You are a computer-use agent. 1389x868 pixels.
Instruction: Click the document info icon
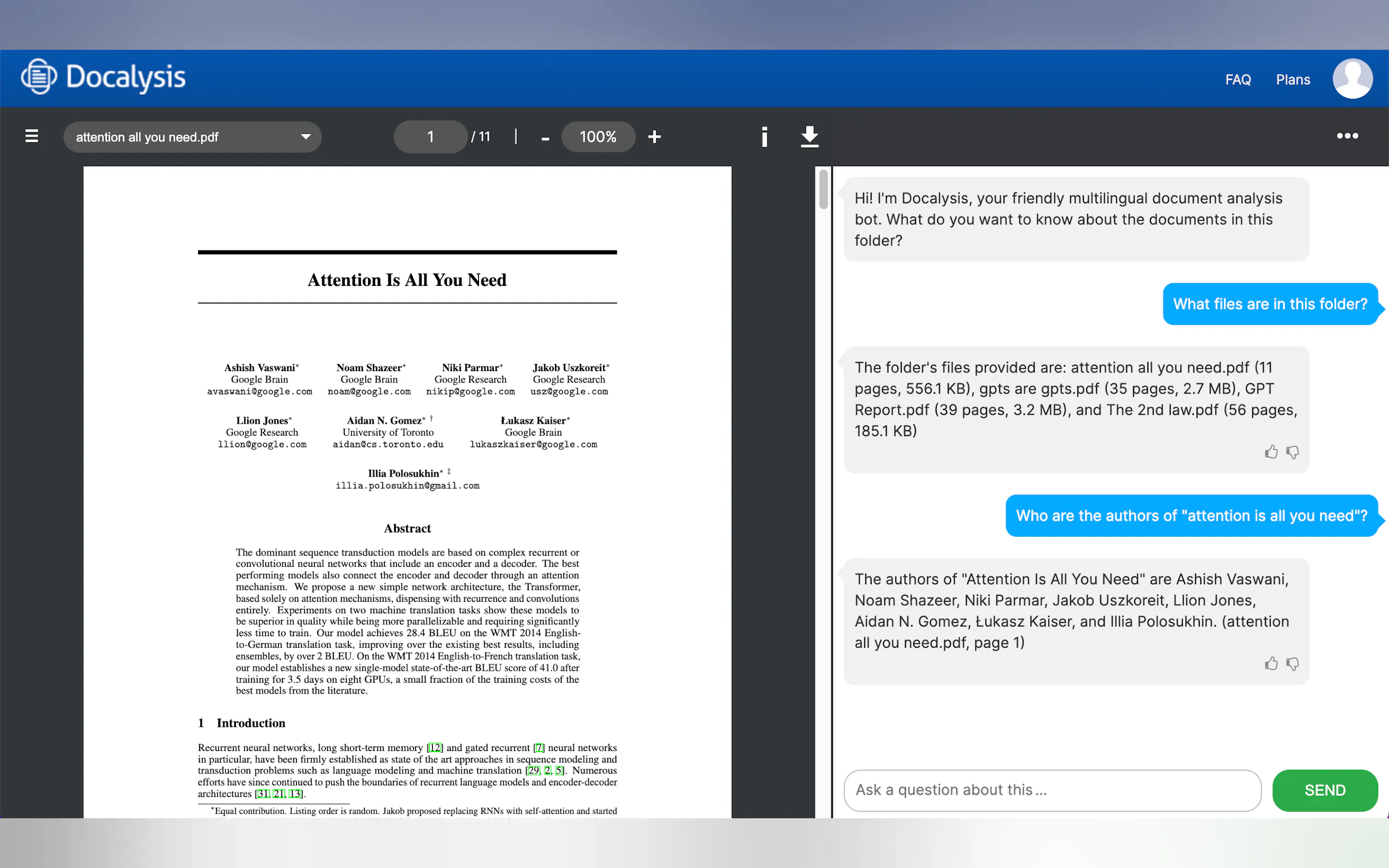tap(764, 137)
